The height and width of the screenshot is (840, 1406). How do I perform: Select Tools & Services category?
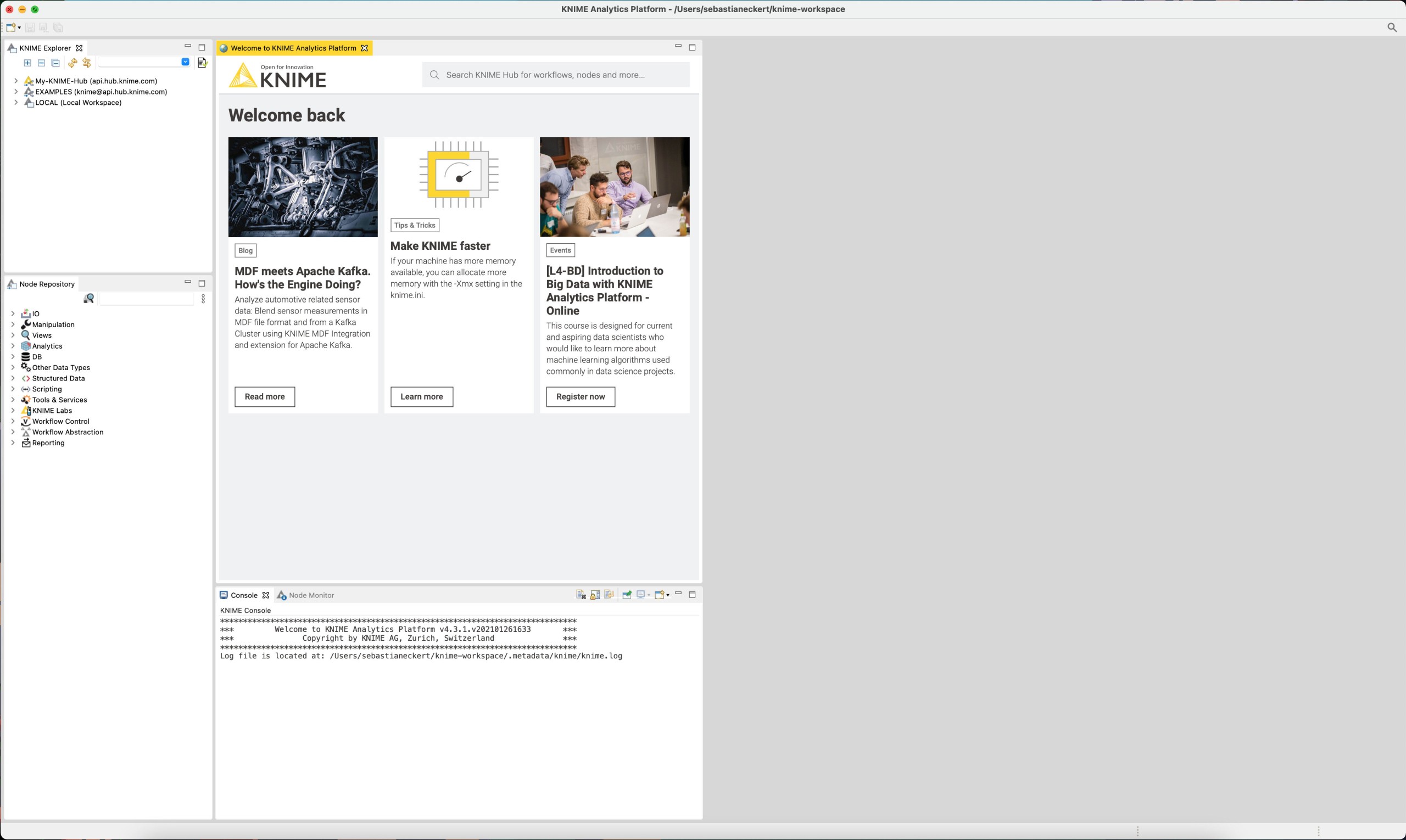click(x=59, y=400)
